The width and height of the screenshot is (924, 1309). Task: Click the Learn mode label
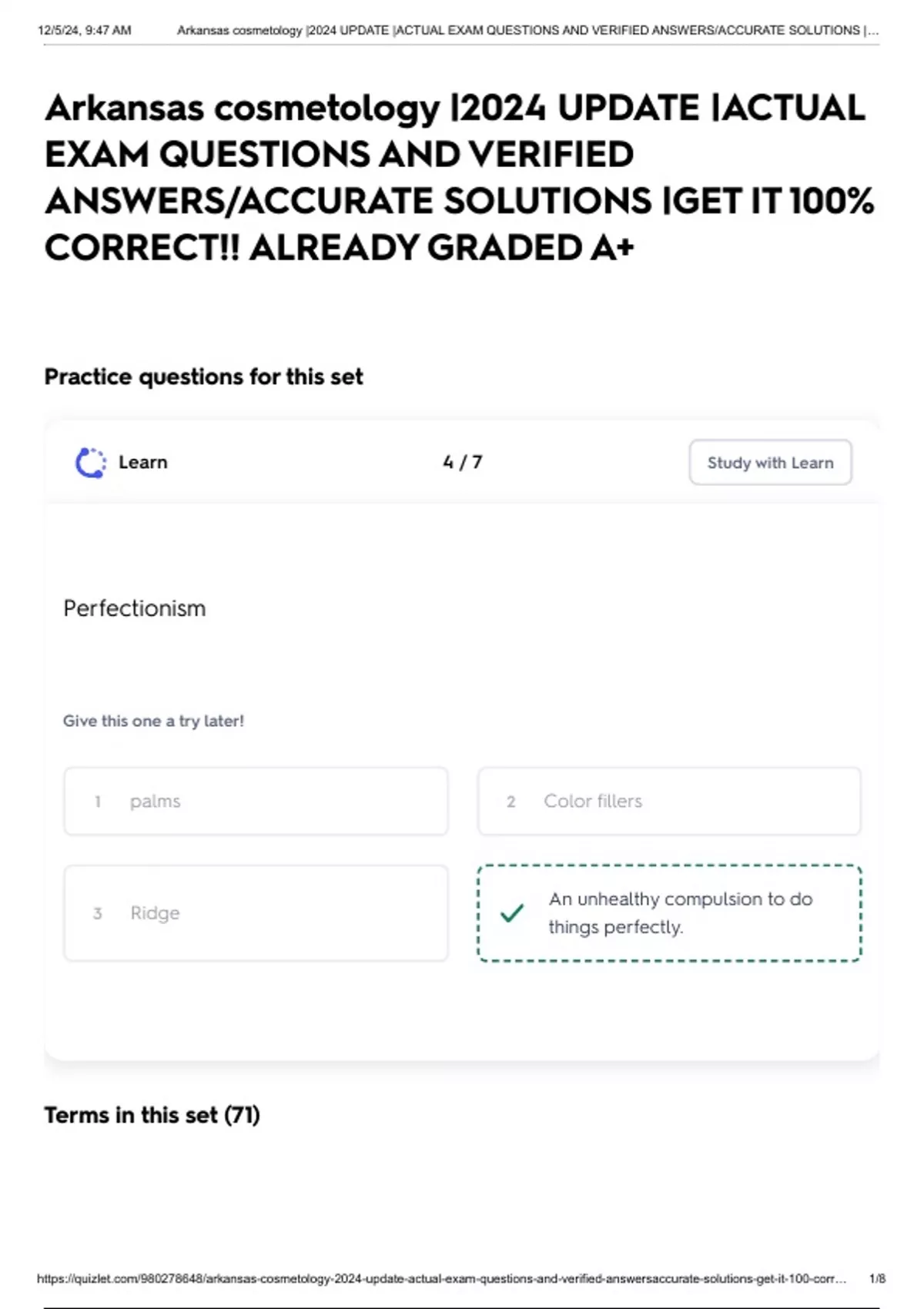pos(143,463)
